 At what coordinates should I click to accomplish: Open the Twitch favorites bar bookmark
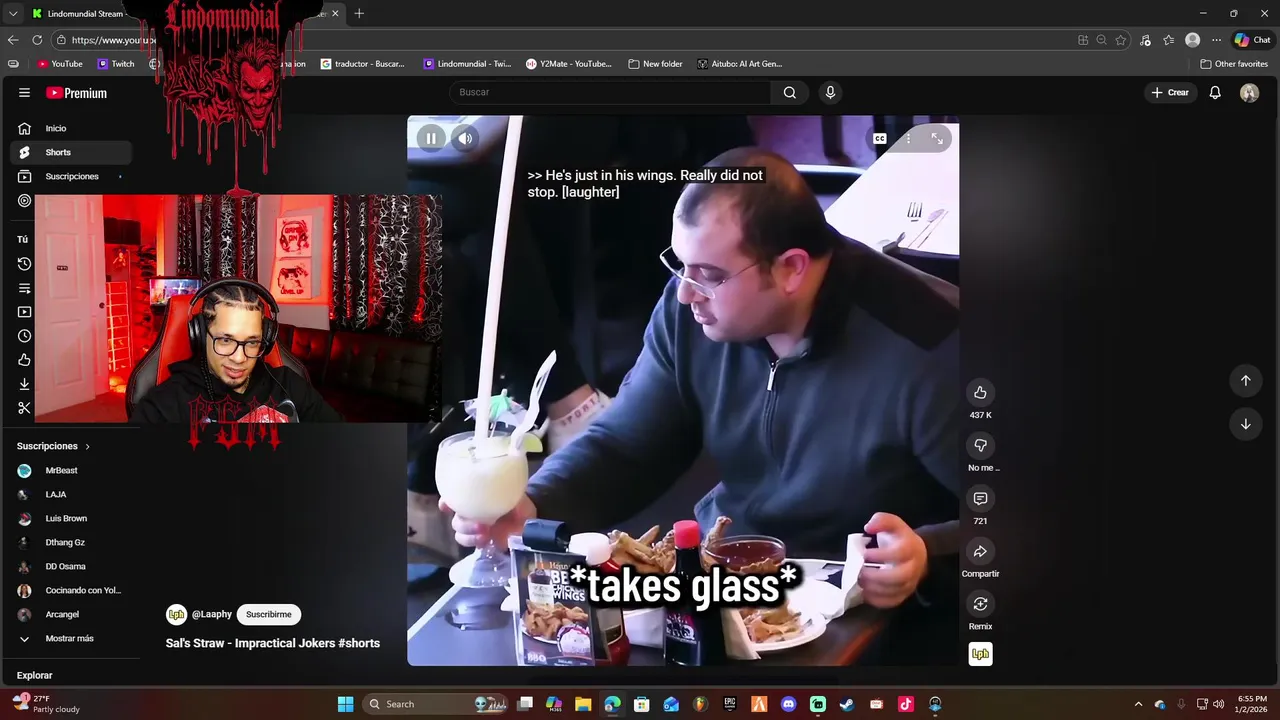click(116, 64)
